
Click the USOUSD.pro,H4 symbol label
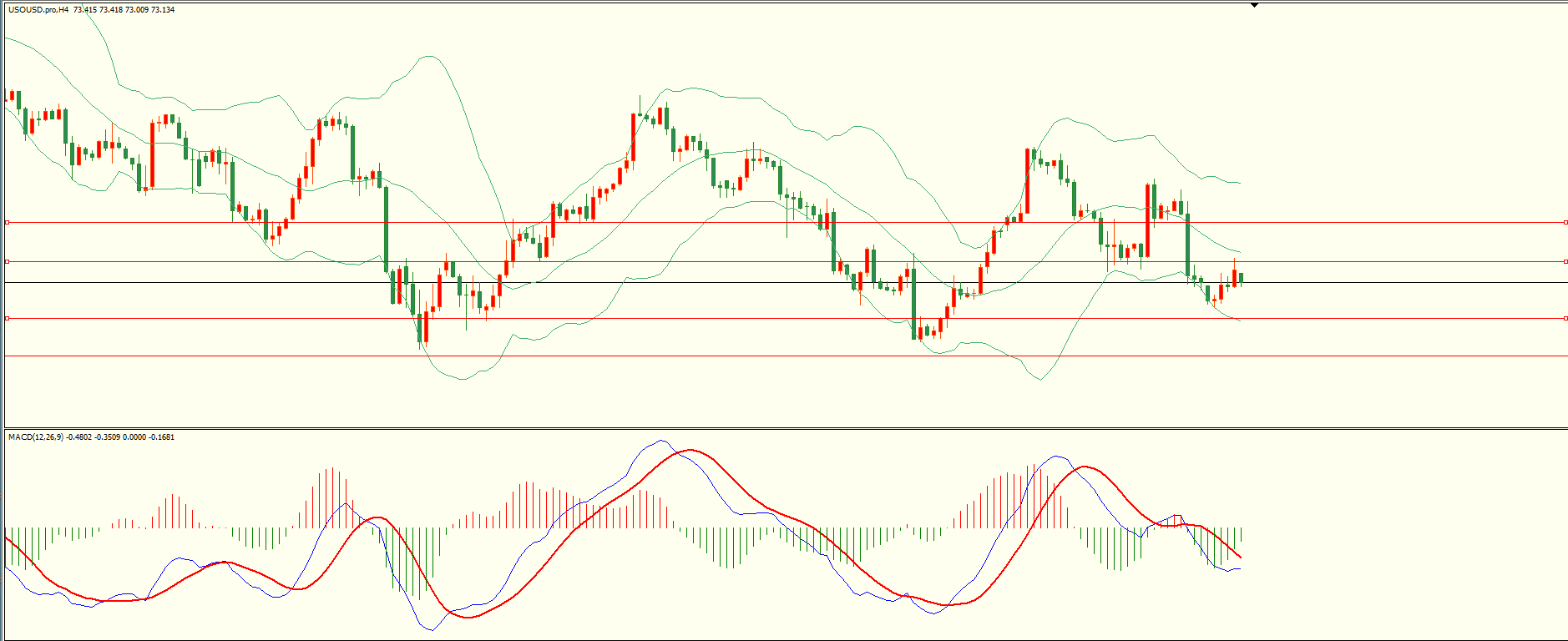coord(38,10)
